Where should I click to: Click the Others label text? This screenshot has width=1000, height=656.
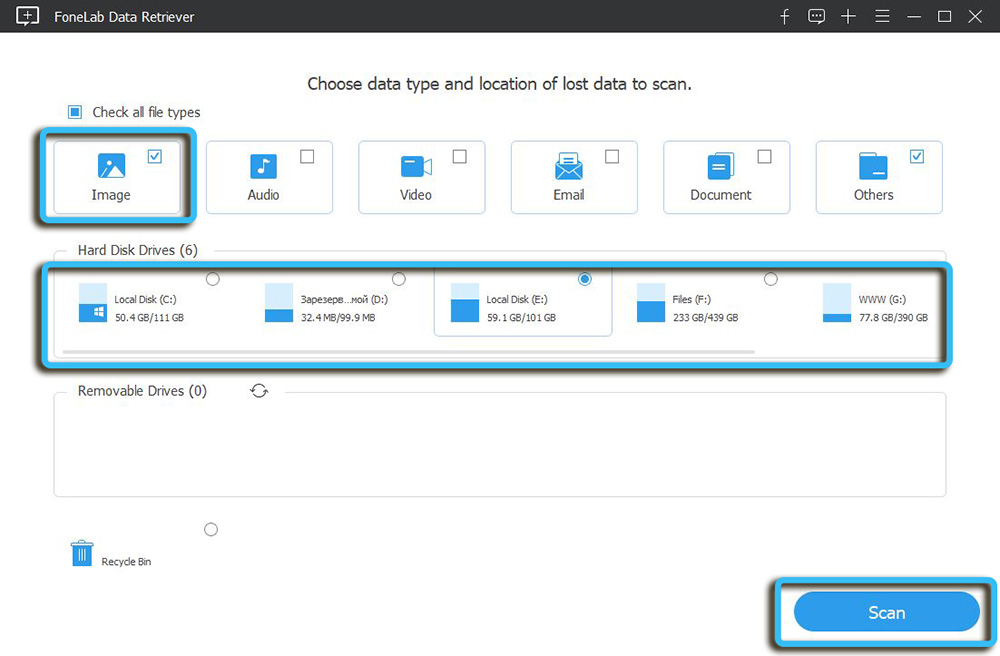pos(873,195)
